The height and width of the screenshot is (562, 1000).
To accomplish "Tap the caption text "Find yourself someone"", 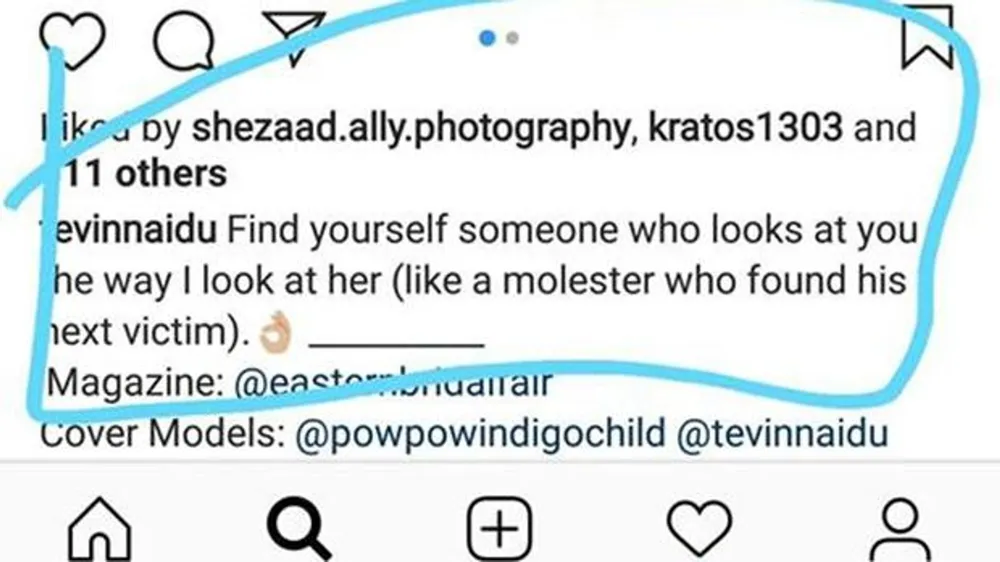I will (x=340, y=232).
